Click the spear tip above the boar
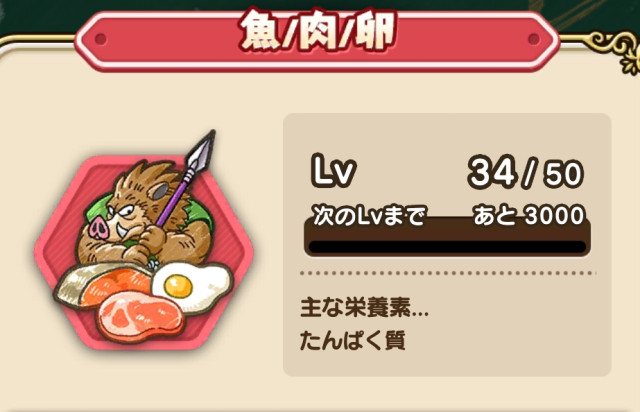 coord(202,151)
